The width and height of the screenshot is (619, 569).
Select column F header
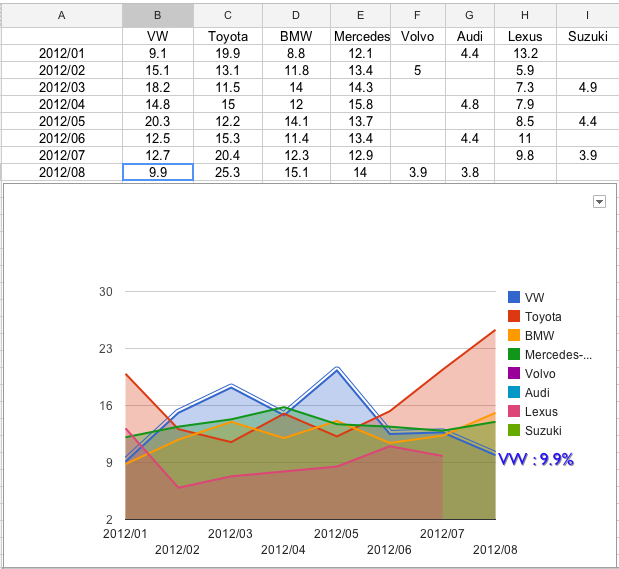418,15
